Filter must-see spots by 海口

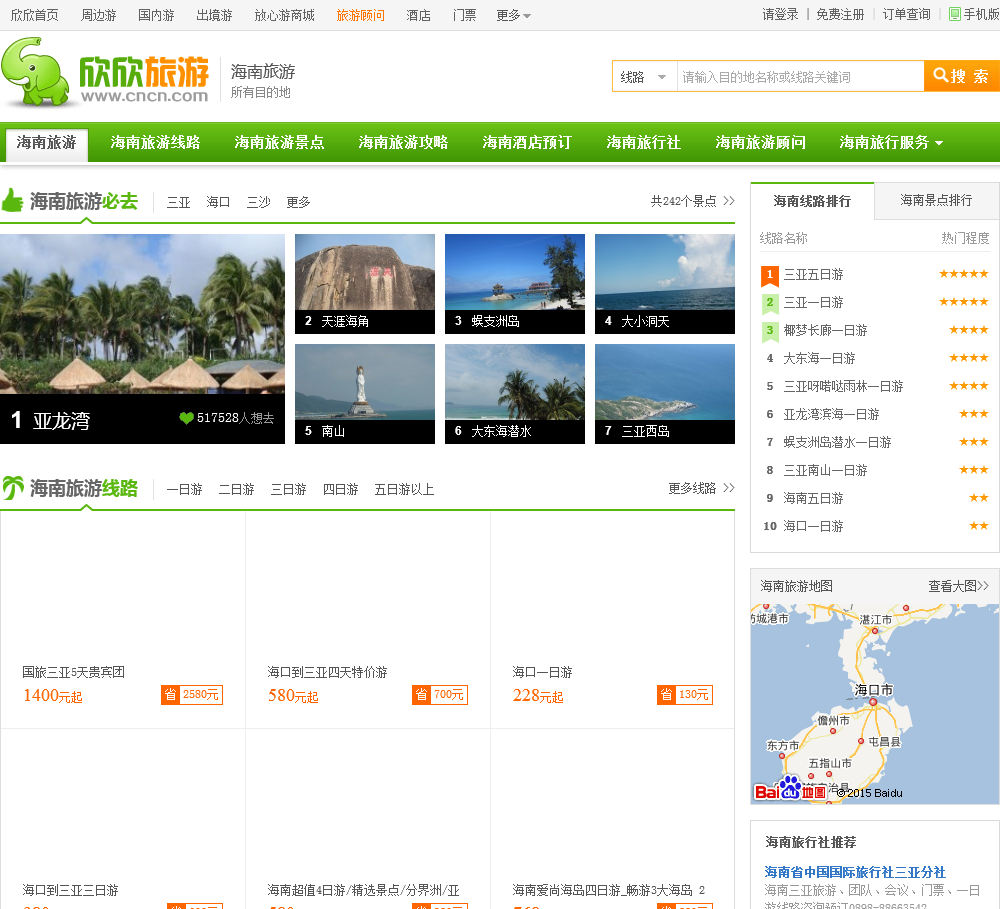[218, 202]
